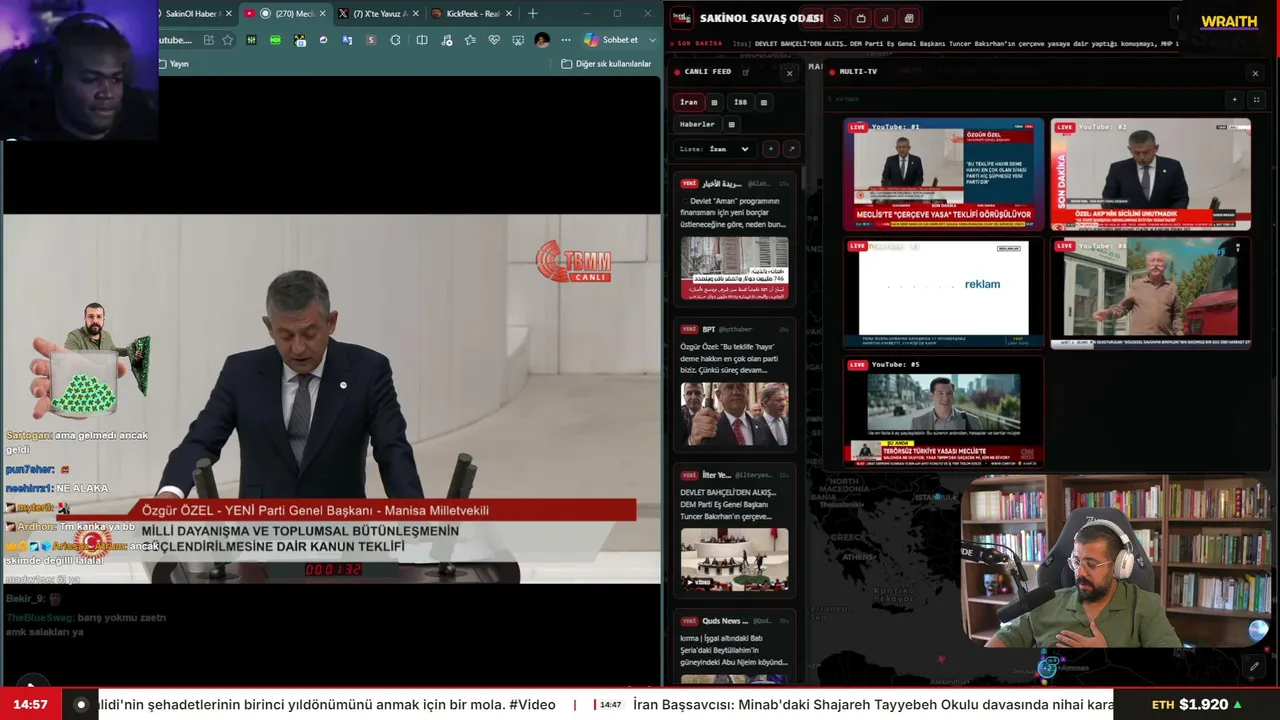The image size is (1280, 720).
Task: Add a new list with plus button
Action: pyautogui.click(x=770, y=149)
